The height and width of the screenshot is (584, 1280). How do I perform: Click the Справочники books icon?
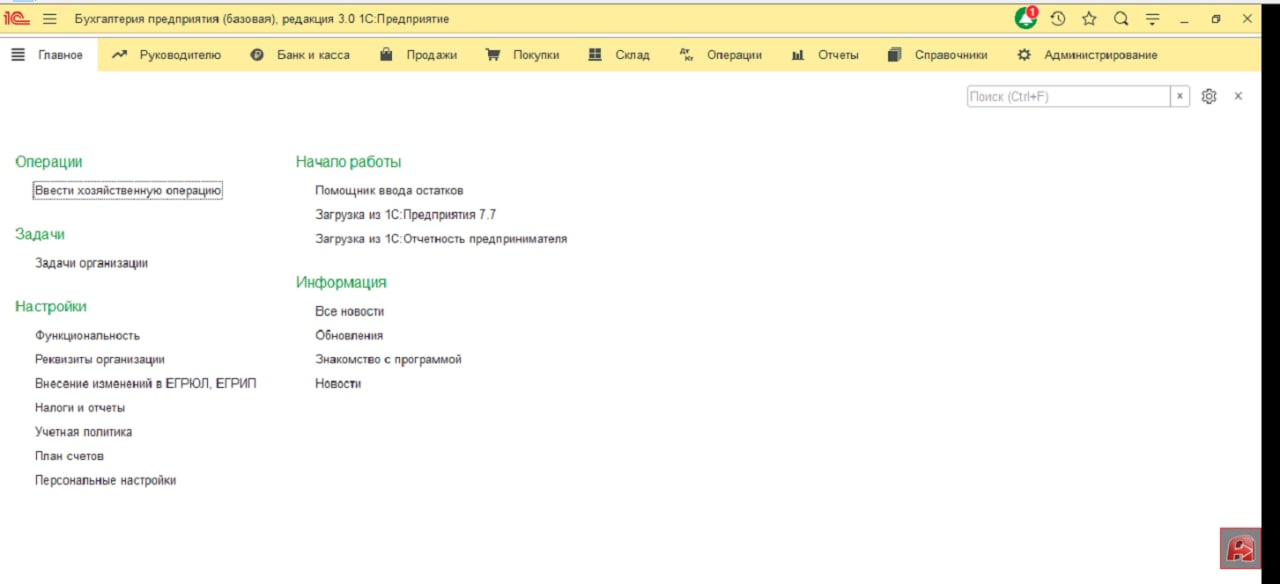(x=895, y=55)
